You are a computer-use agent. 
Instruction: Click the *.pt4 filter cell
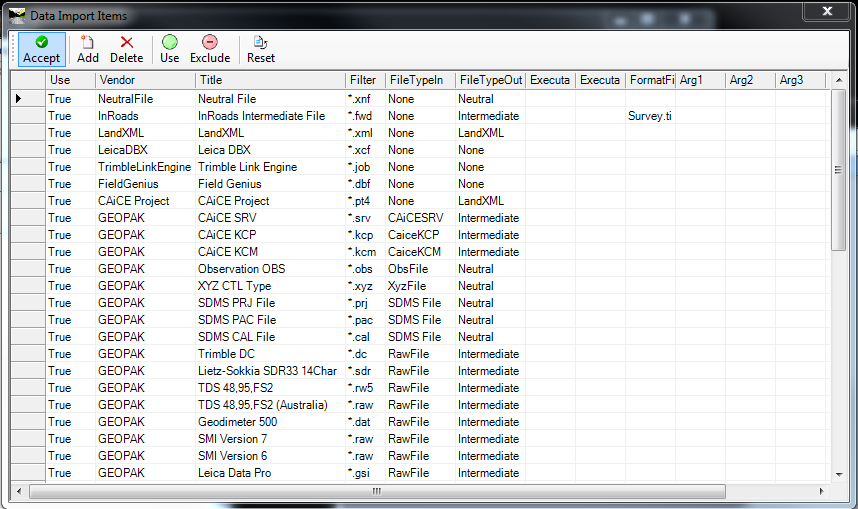point(365,200)
